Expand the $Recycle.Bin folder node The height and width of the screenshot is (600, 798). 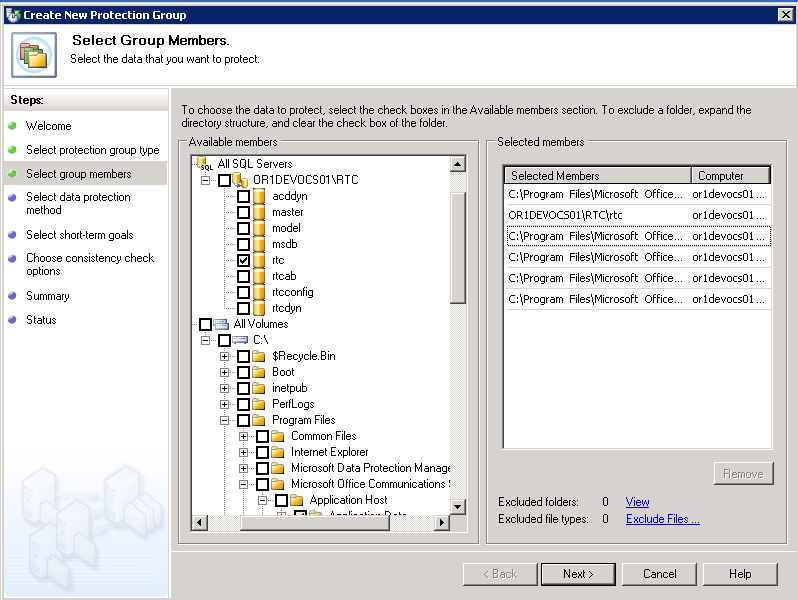tap(224, 356)
